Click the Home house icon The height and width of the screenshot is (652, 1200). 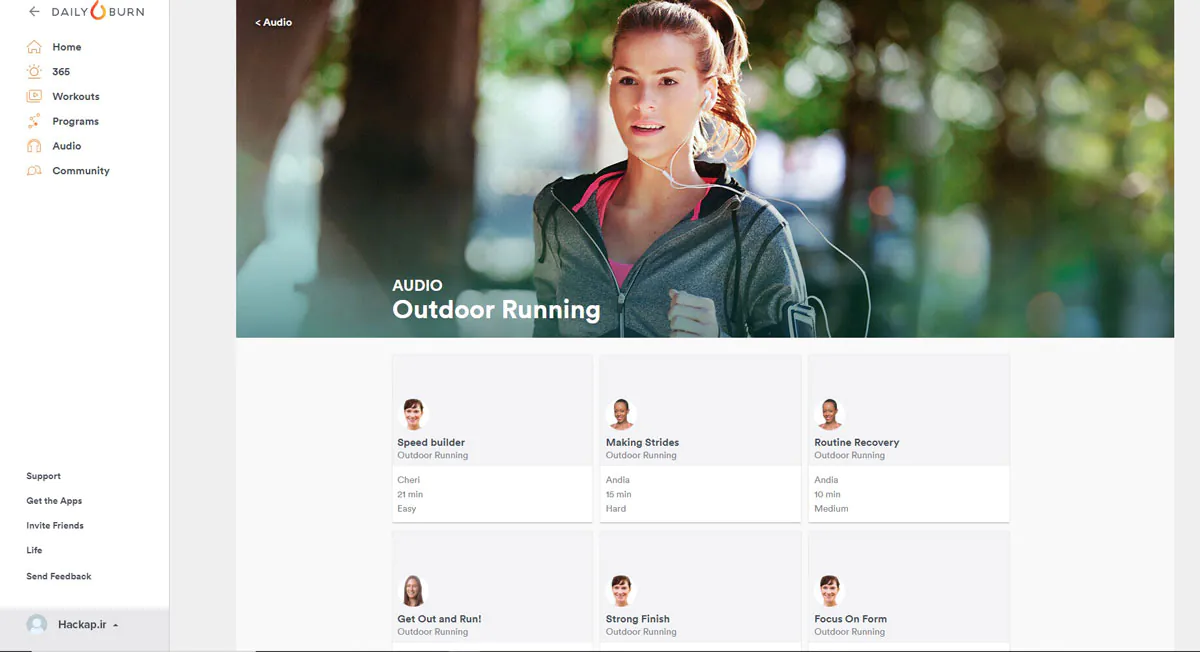point(34,47)
